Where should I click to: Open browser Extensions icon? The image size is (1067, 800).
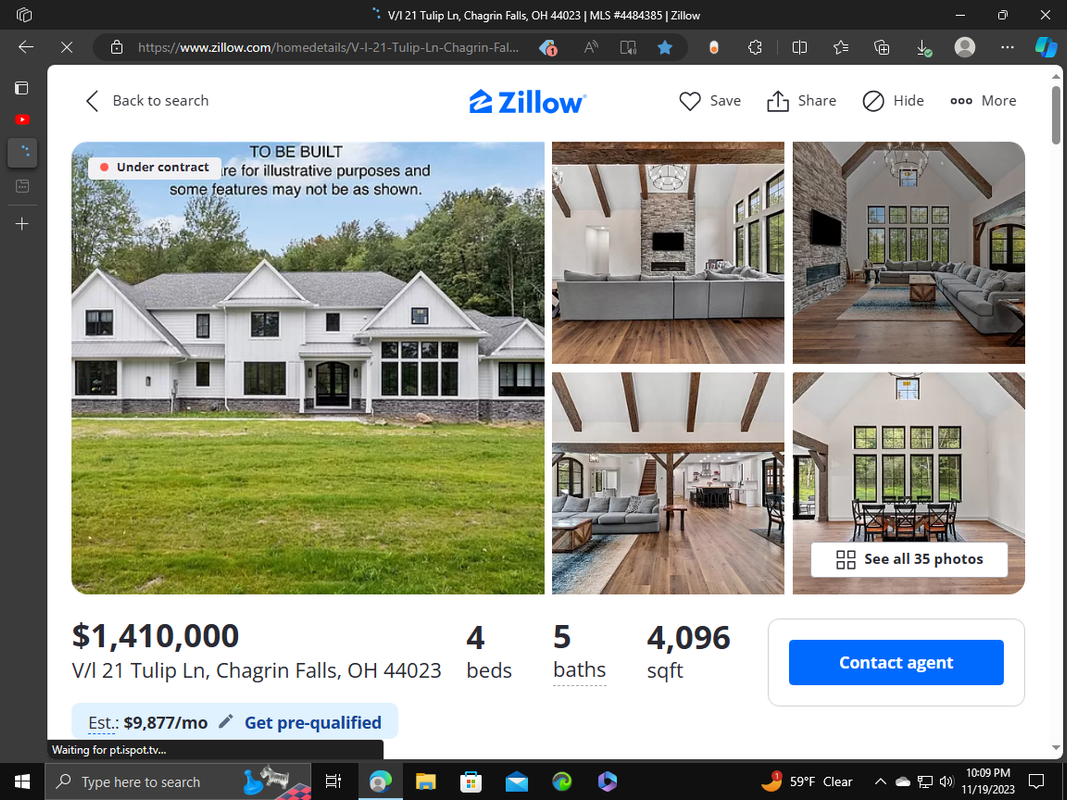pyautogui.click(x=755, y=48)
